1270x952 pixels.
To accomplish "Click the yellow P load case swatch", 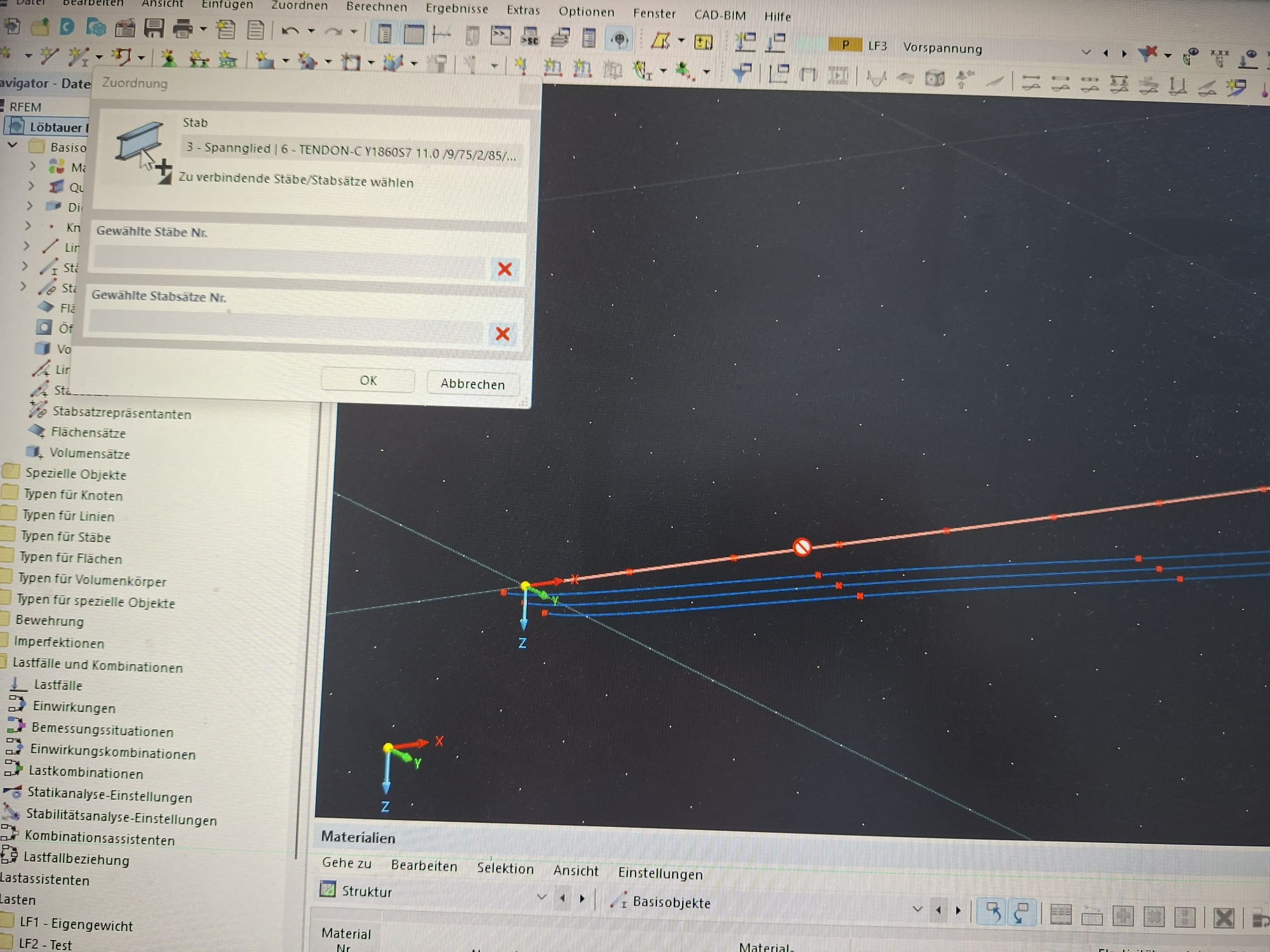I will click(x=845, y=44).
